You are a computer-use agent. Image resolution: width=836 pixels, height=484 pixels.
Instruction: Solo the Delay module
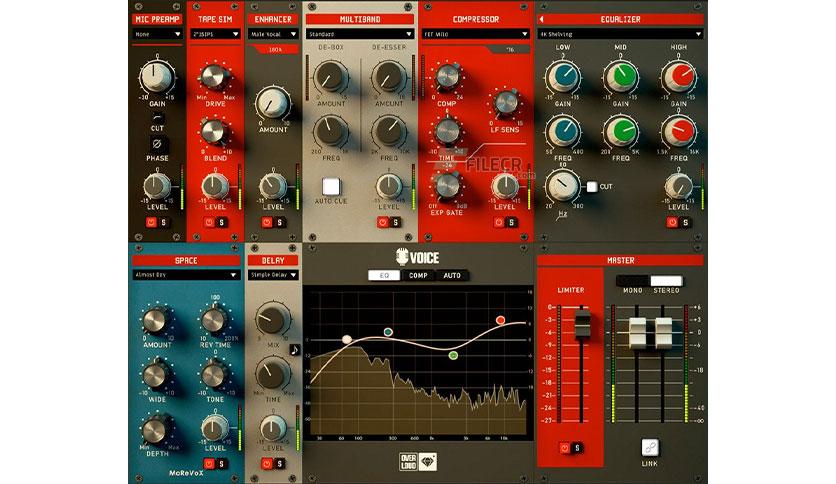279,464
